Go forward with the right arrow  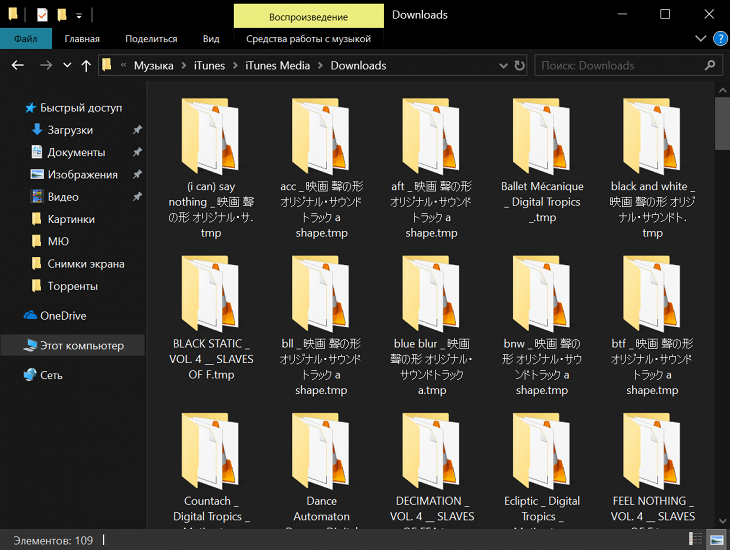tap(46, 65)
